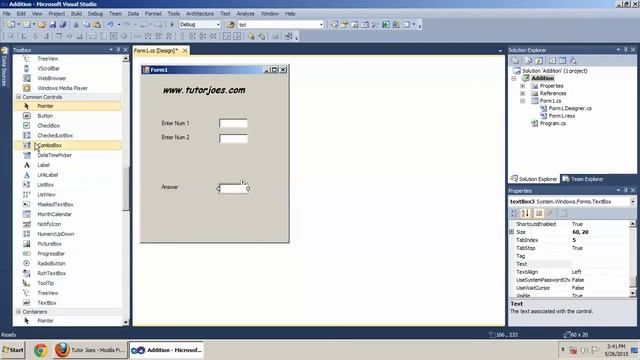Open the Project menu
Screen dimensions: 640x360
click(x=57, y=13)
